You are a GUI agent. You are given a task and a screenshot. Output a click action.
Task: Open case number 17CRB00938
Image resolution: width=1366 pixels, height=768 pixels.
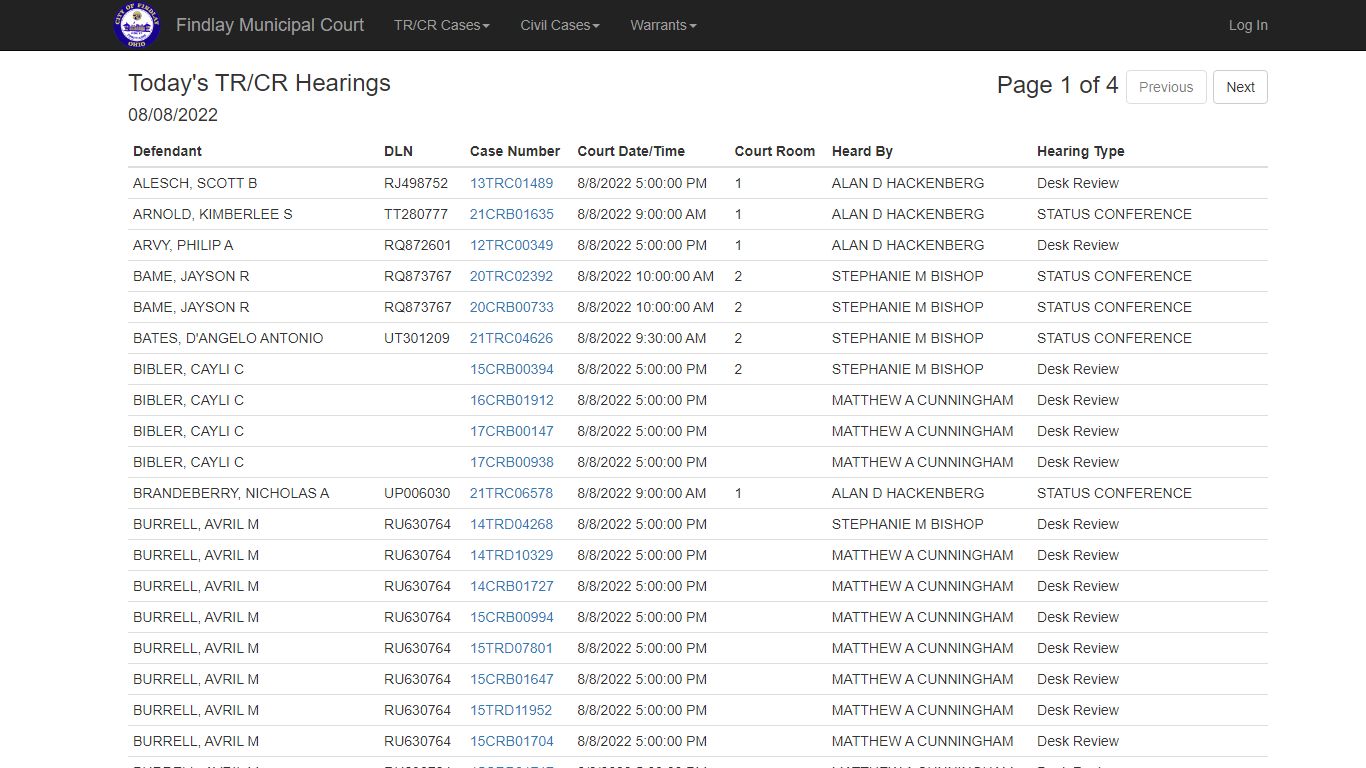512,462
